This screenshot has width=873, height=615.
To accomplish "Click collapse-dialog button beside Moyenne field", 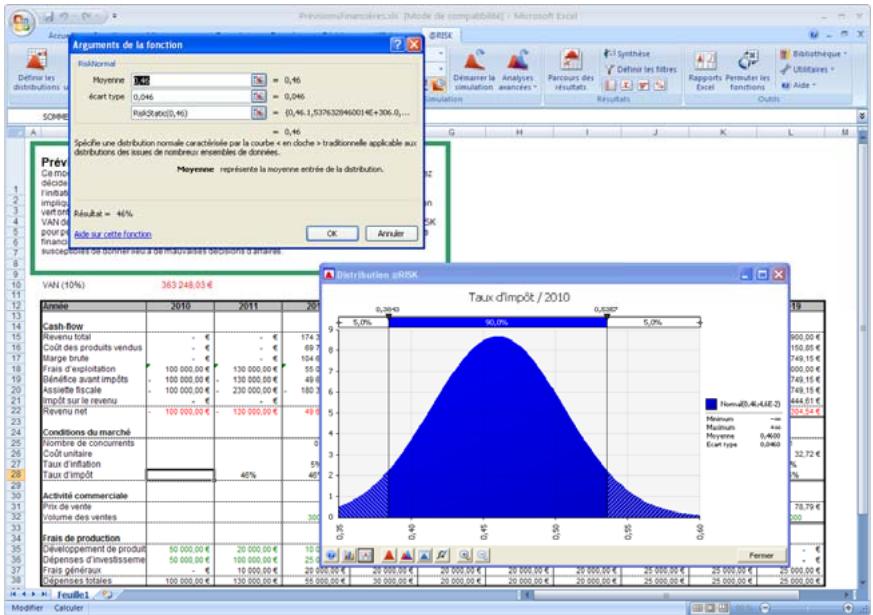I will coord(258,78).
